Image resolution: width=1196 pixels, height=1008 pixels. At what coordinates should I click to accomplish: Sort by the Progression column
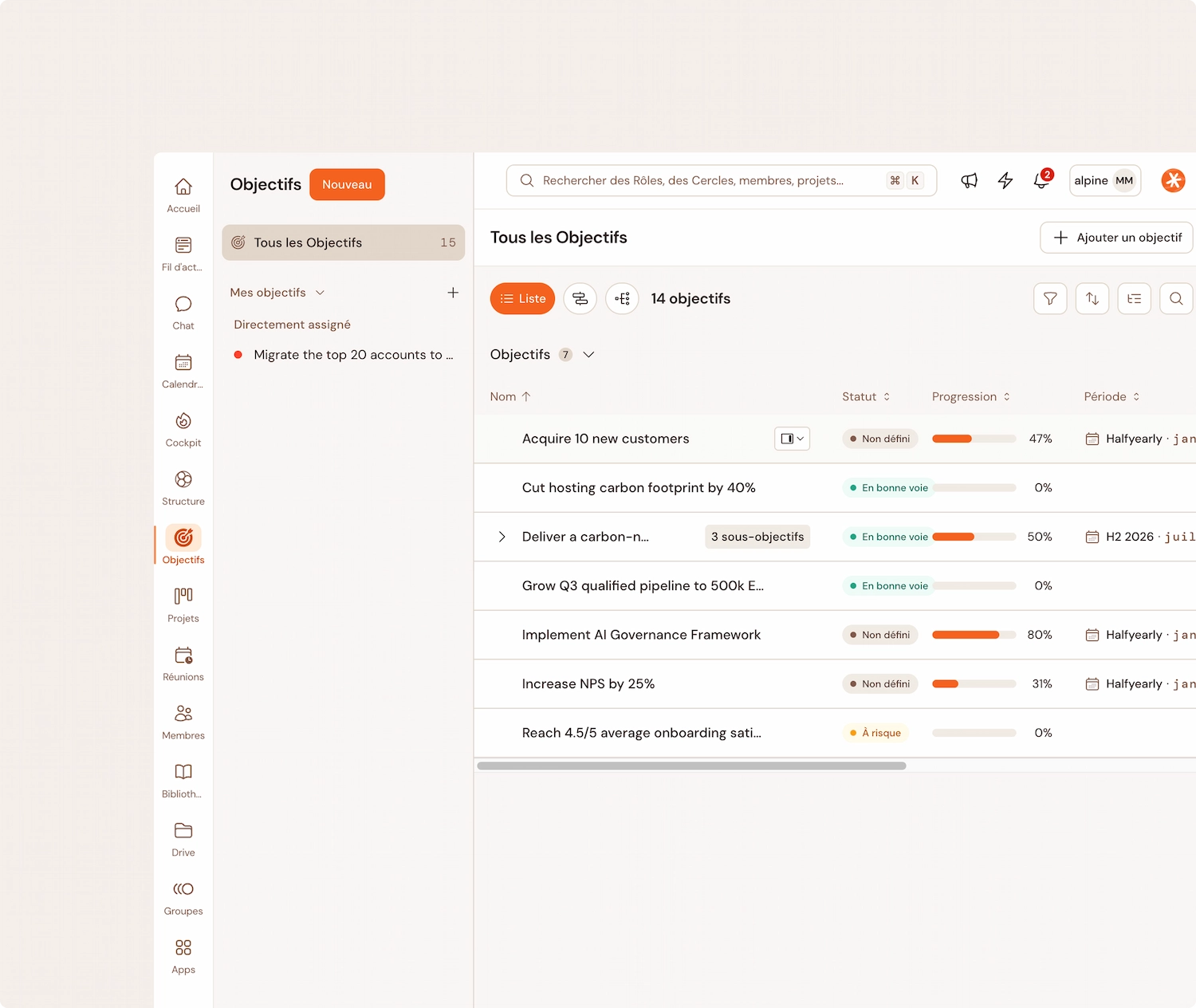(x=971, y=396)
